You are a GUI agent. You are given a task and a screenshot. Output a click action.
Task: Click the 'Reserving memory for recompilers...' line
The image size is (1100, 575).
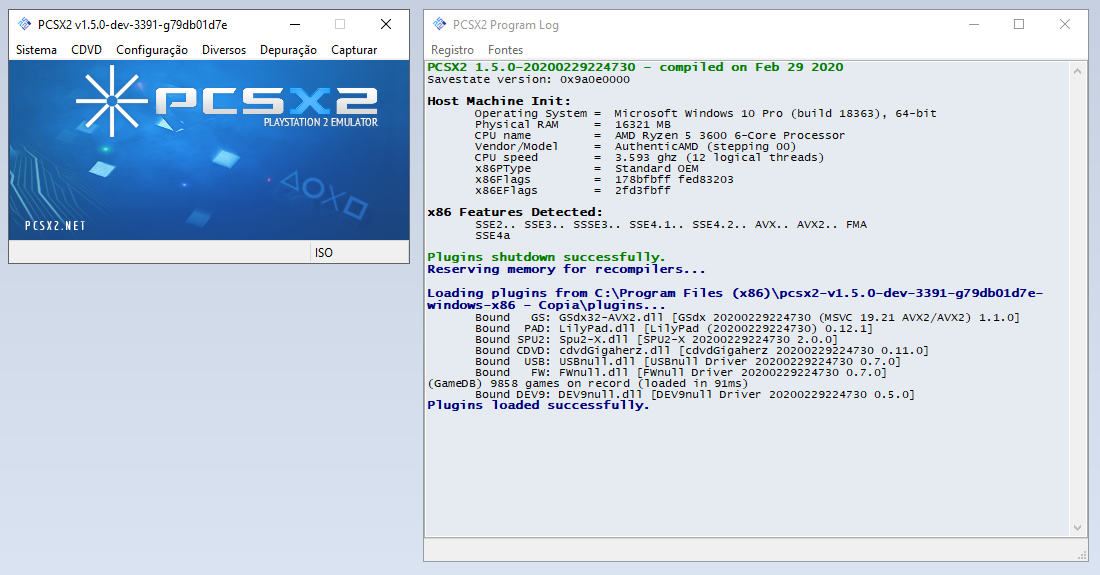point(566,269)
